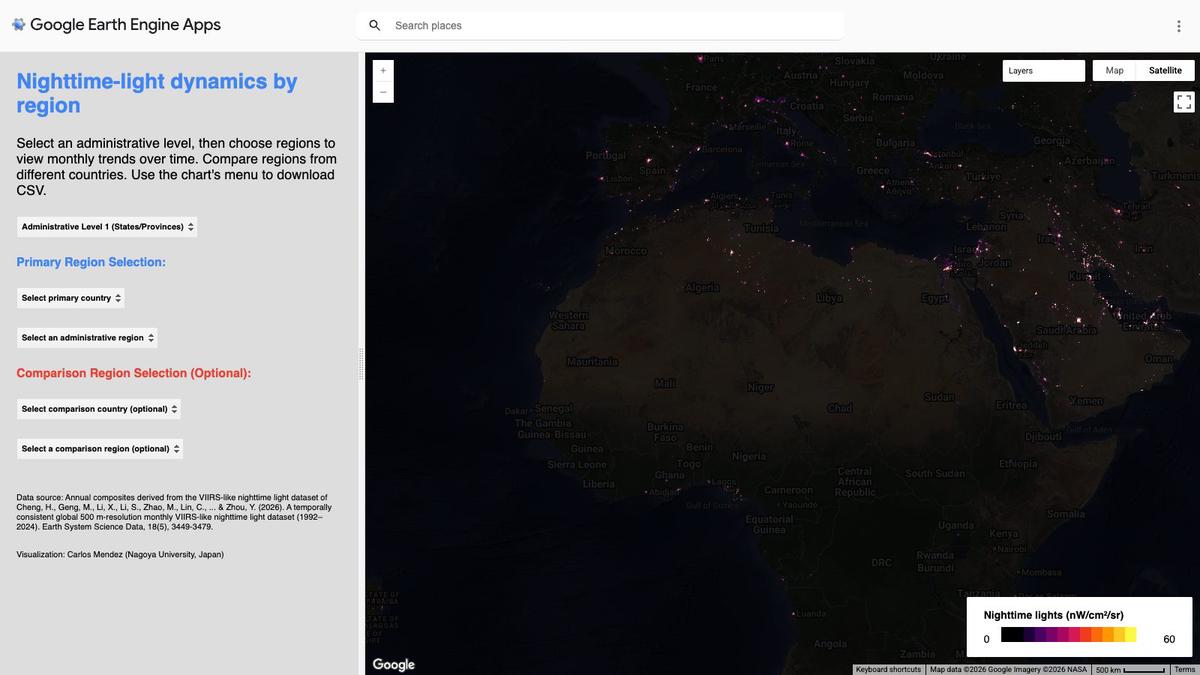Open the Terms link
1200x675 pixels.
[1184, 669]
